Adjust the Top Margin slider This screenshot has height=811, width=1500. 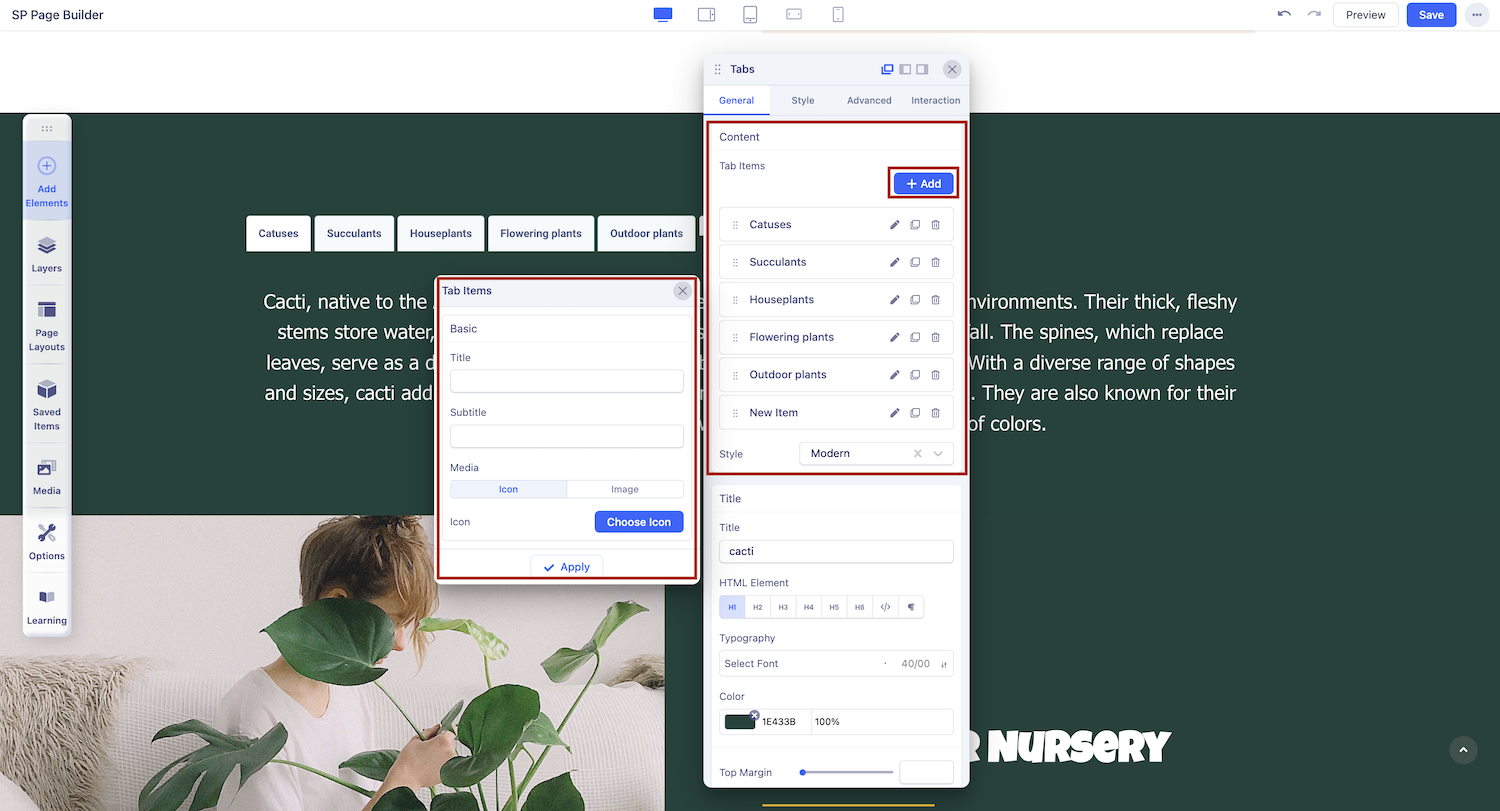pos(847,772)
